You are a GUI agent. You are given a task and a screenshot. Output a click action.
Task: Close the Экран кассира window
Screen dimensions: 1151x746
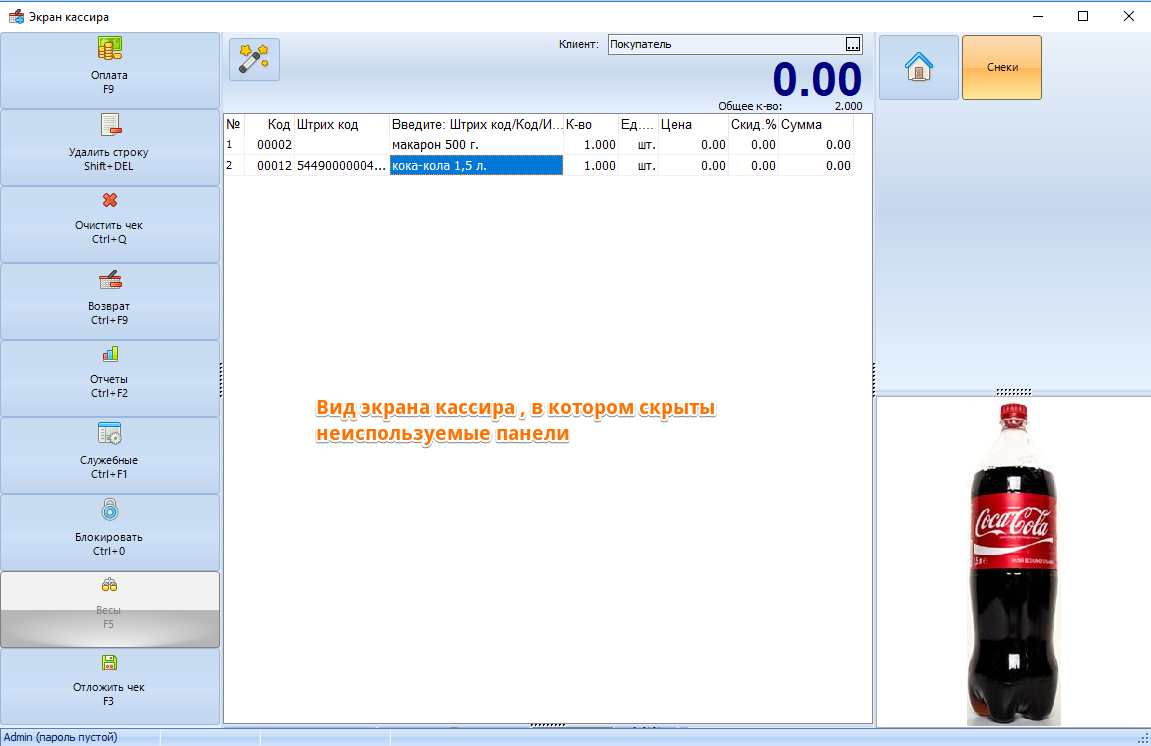pyautogui.click(x=1128, y=16)
